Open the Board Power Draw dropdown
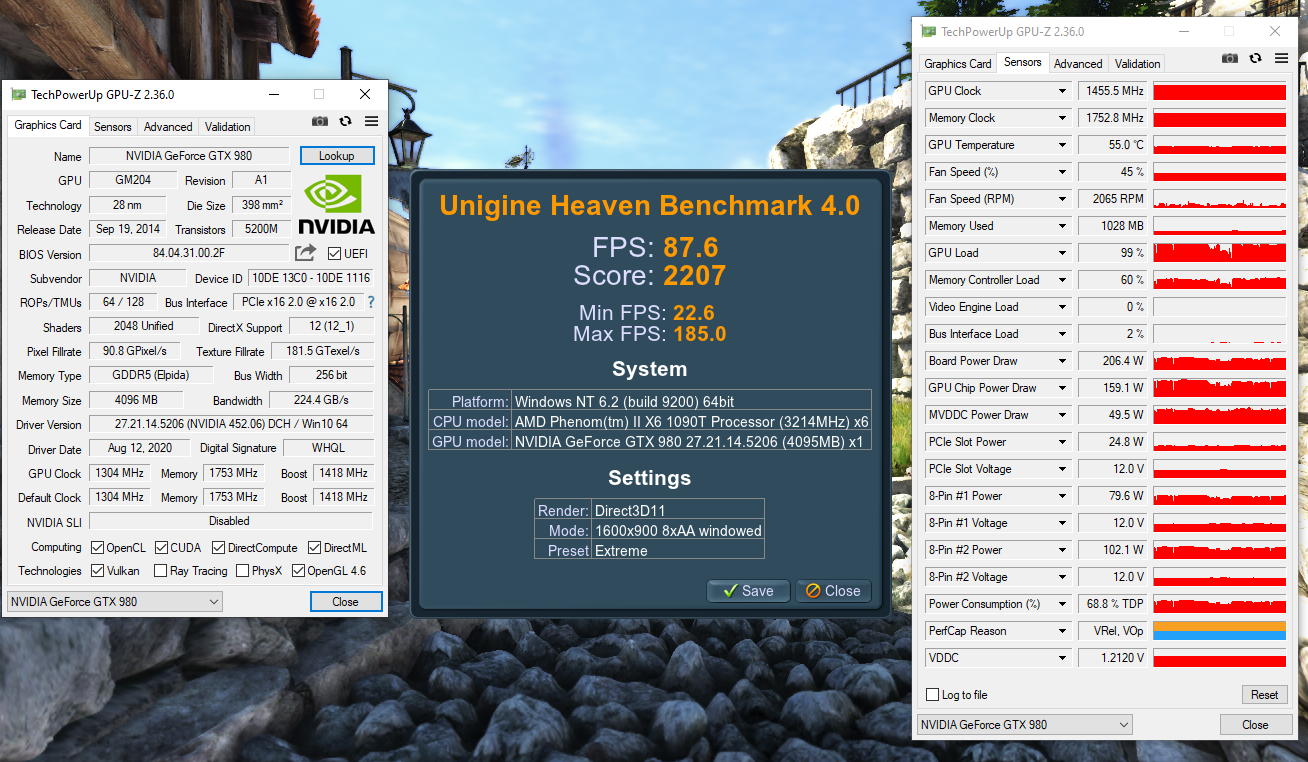 [1062, 361]
